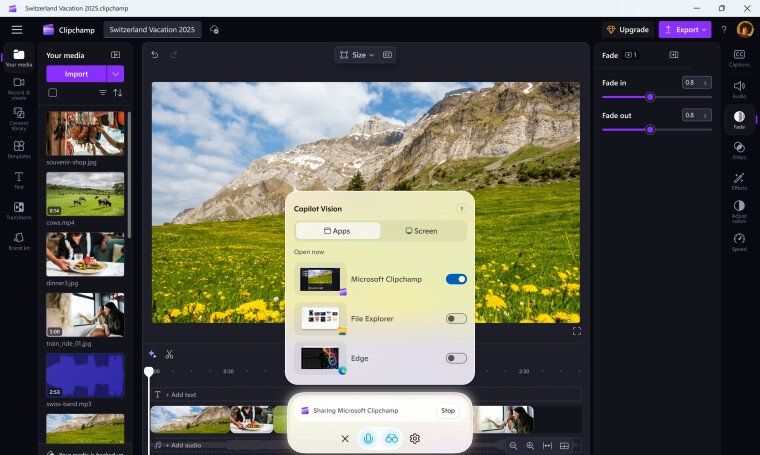Switch to the Screen tab

[422, 231]
